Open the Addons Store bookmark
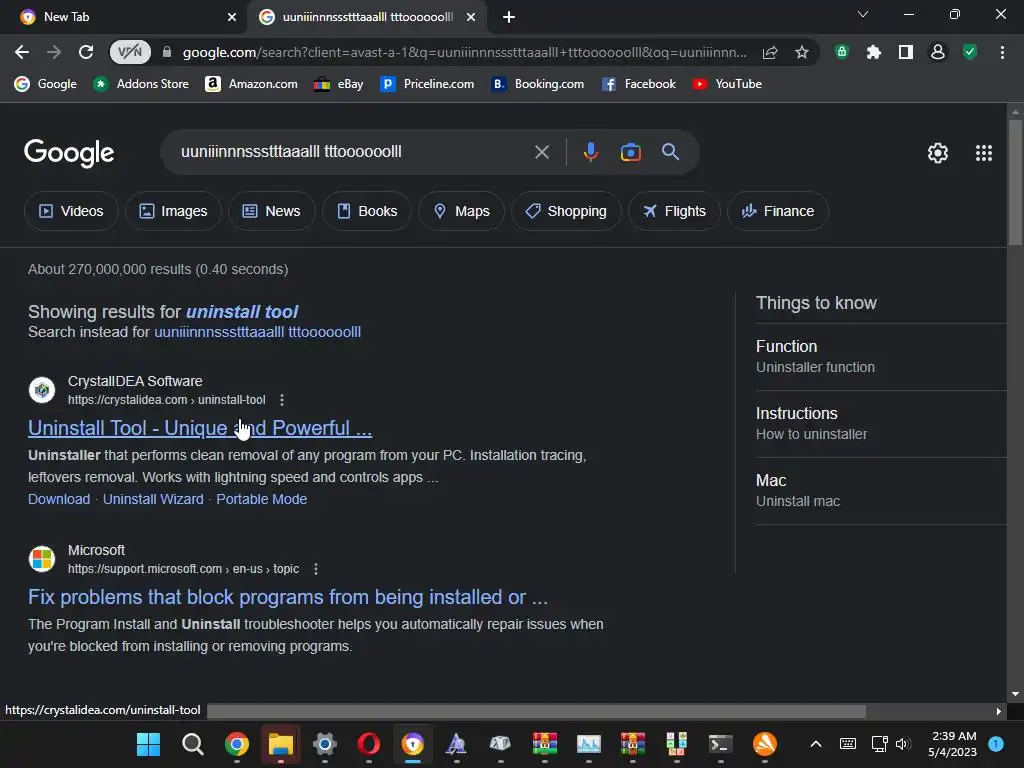Viewport: 1024px width, 768px height. point(140,84)
